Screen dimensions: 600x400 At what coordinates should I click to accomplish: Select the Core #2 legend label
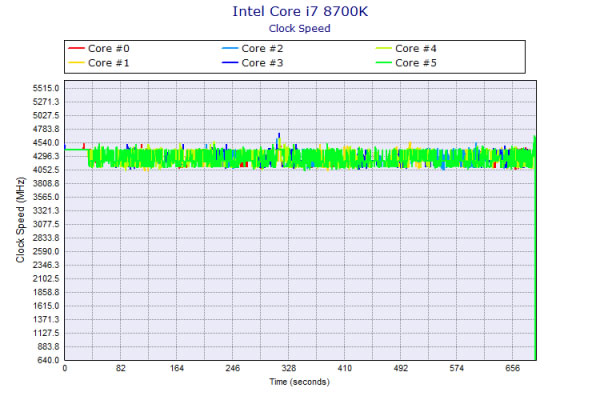coord(262,49)
